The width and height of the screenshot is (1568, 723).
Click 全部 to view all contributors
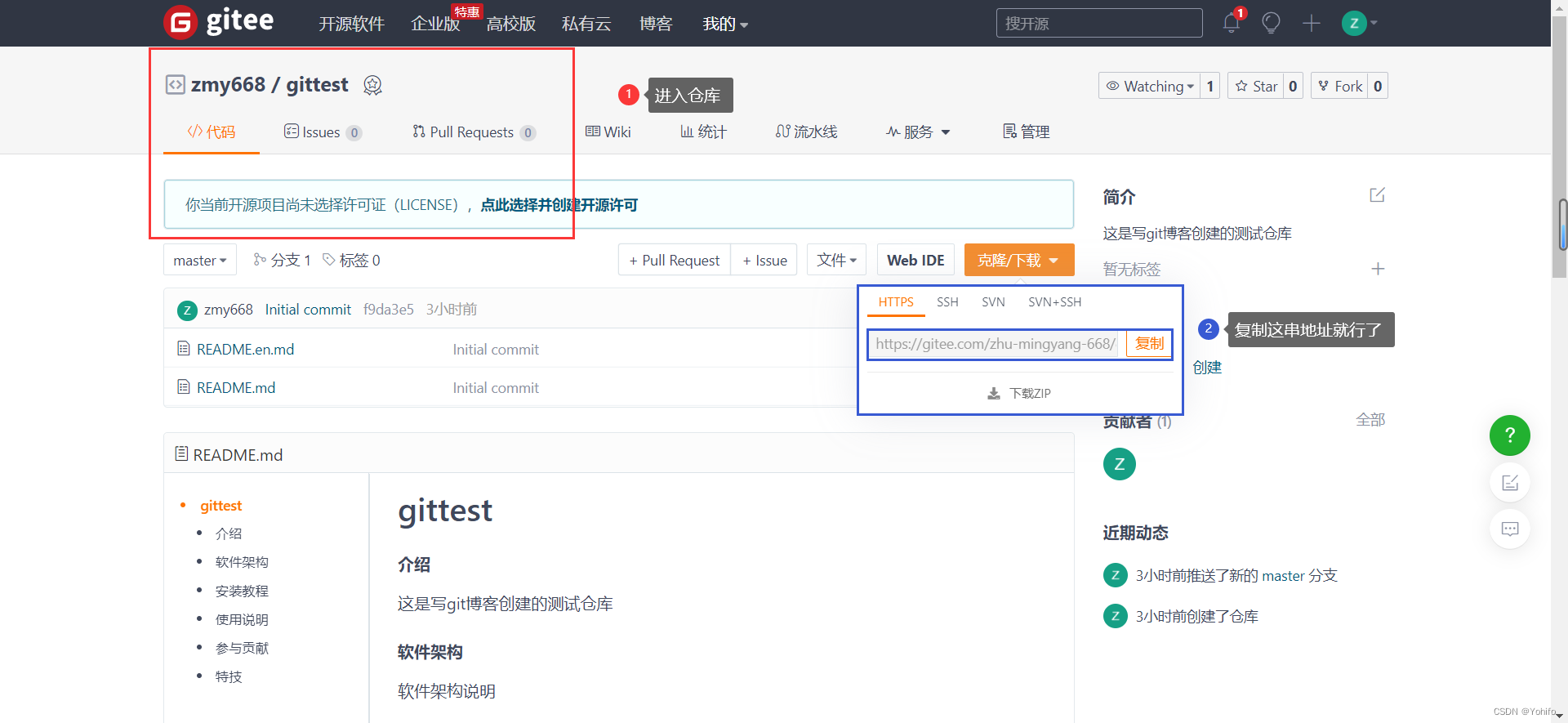pos(1370,420)
